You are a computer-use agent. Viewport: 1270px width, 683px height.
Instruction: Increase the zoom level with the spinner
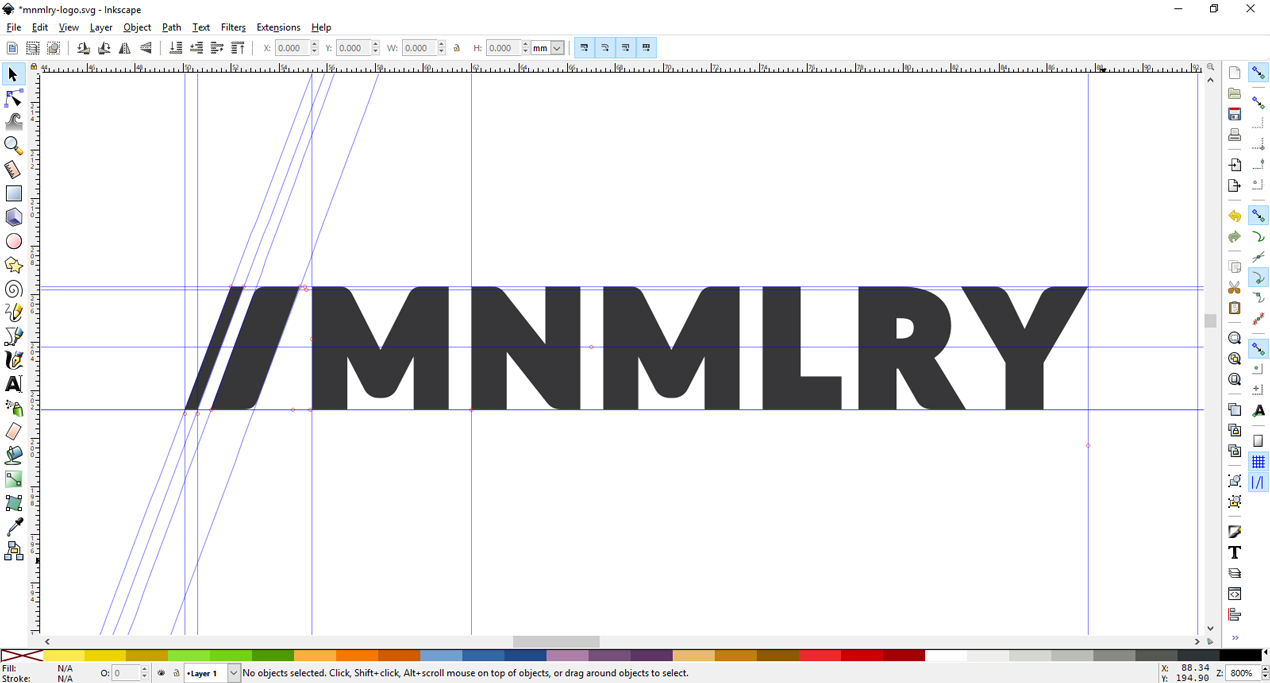click(1264, 670)
